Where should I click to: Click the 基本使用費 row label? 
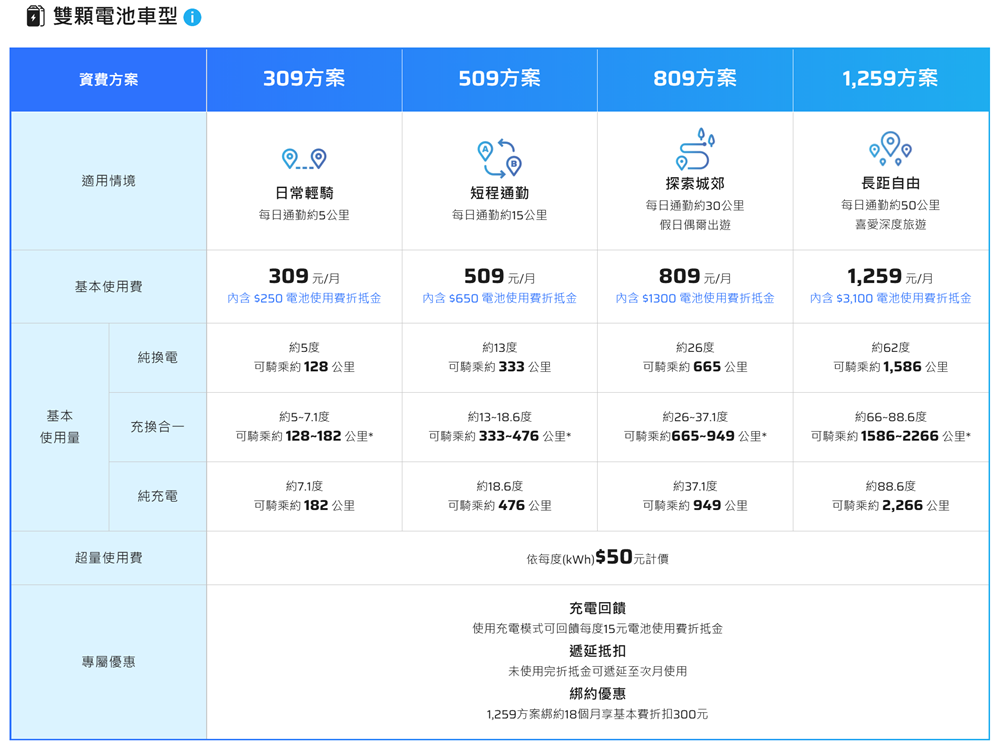point(108,287)
